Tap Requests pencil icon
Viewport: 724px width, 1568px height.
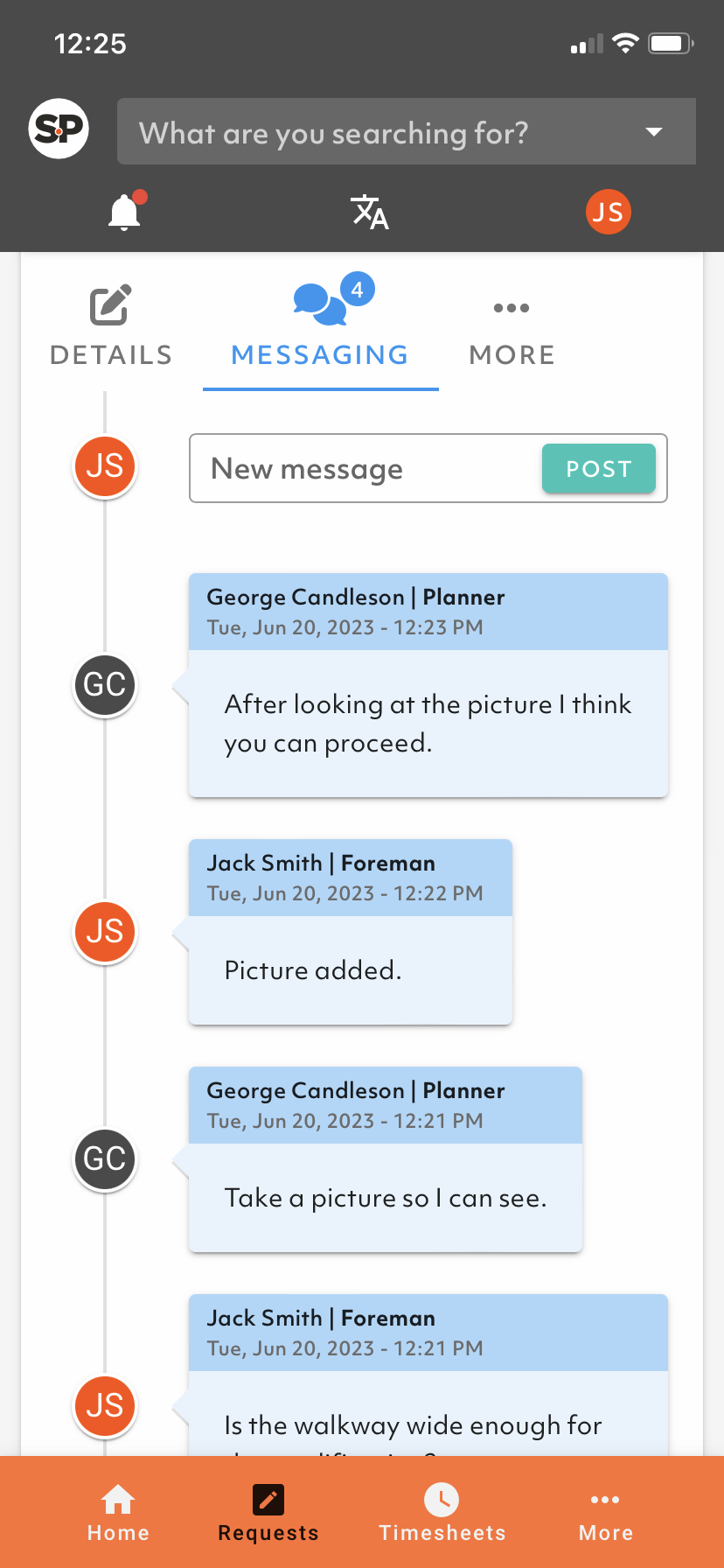point(268,1500)
